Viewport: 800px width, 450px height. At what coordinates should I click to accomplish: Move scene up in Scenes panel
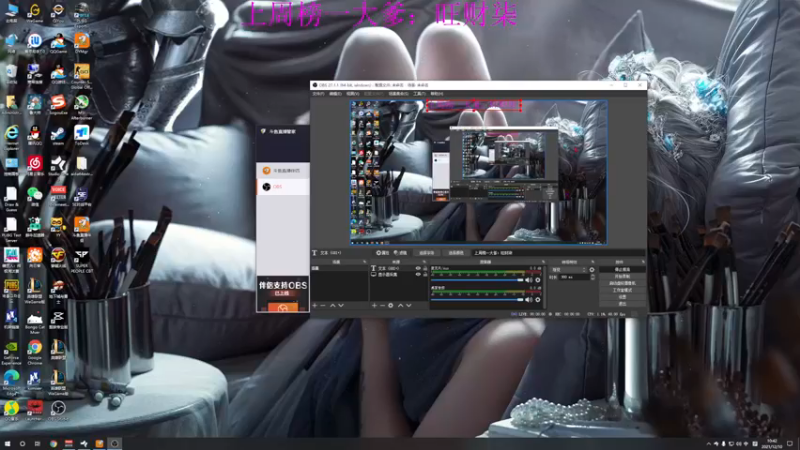(x=333, y=305)
